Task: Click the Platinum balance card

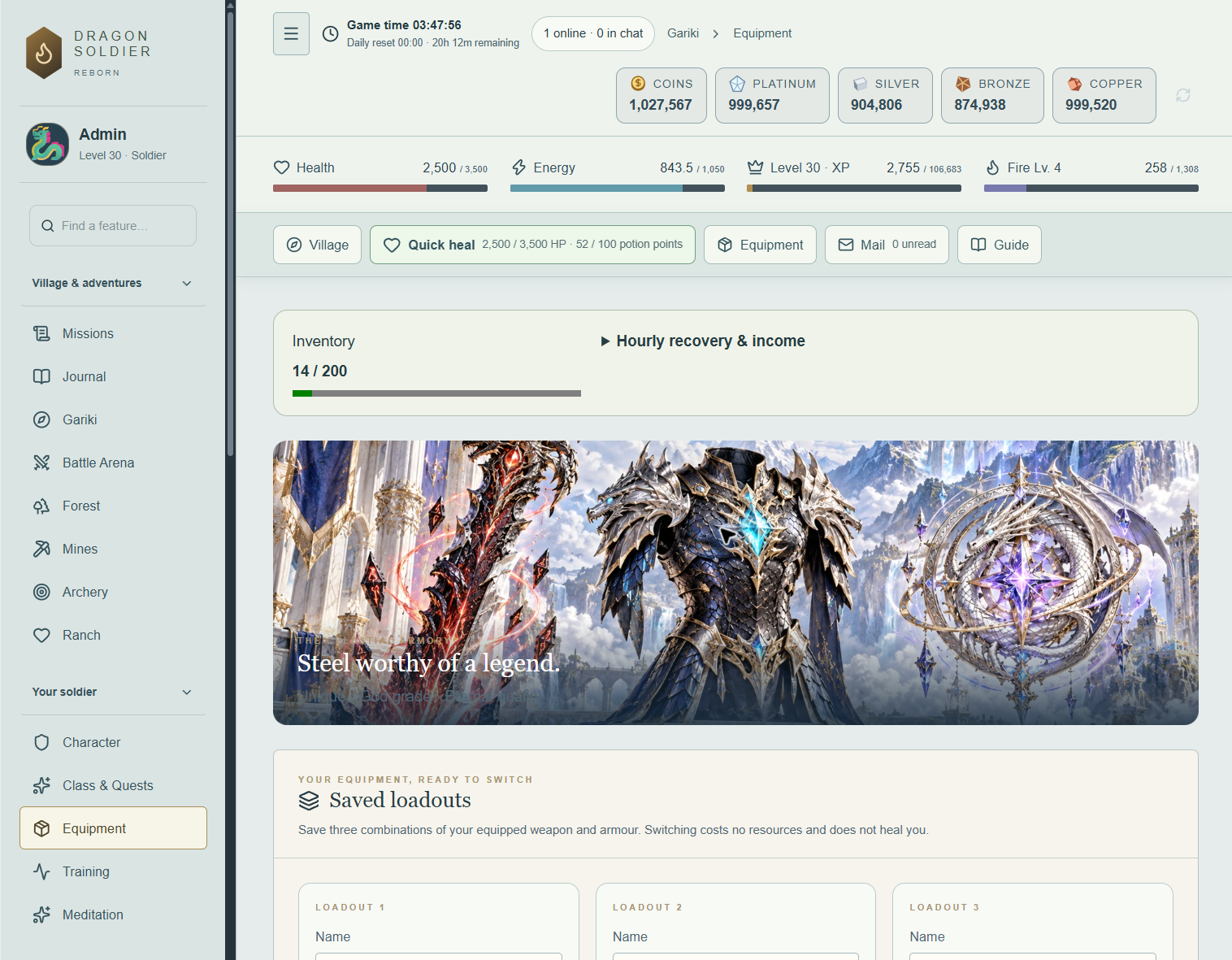Action: click(772, 95)
